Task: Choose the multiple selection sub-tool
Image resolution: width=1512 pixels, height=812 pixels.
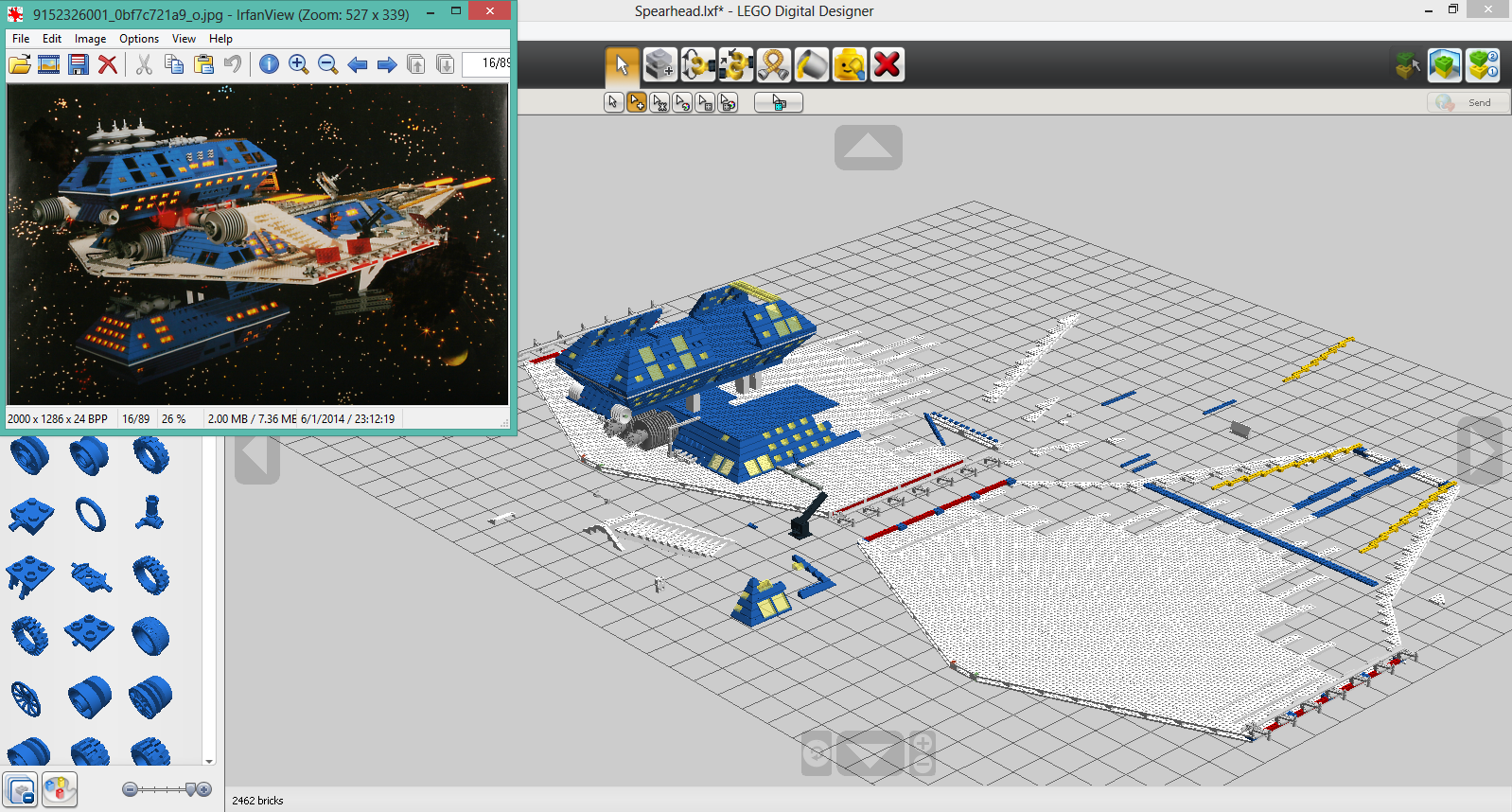Action: point(637,102)
